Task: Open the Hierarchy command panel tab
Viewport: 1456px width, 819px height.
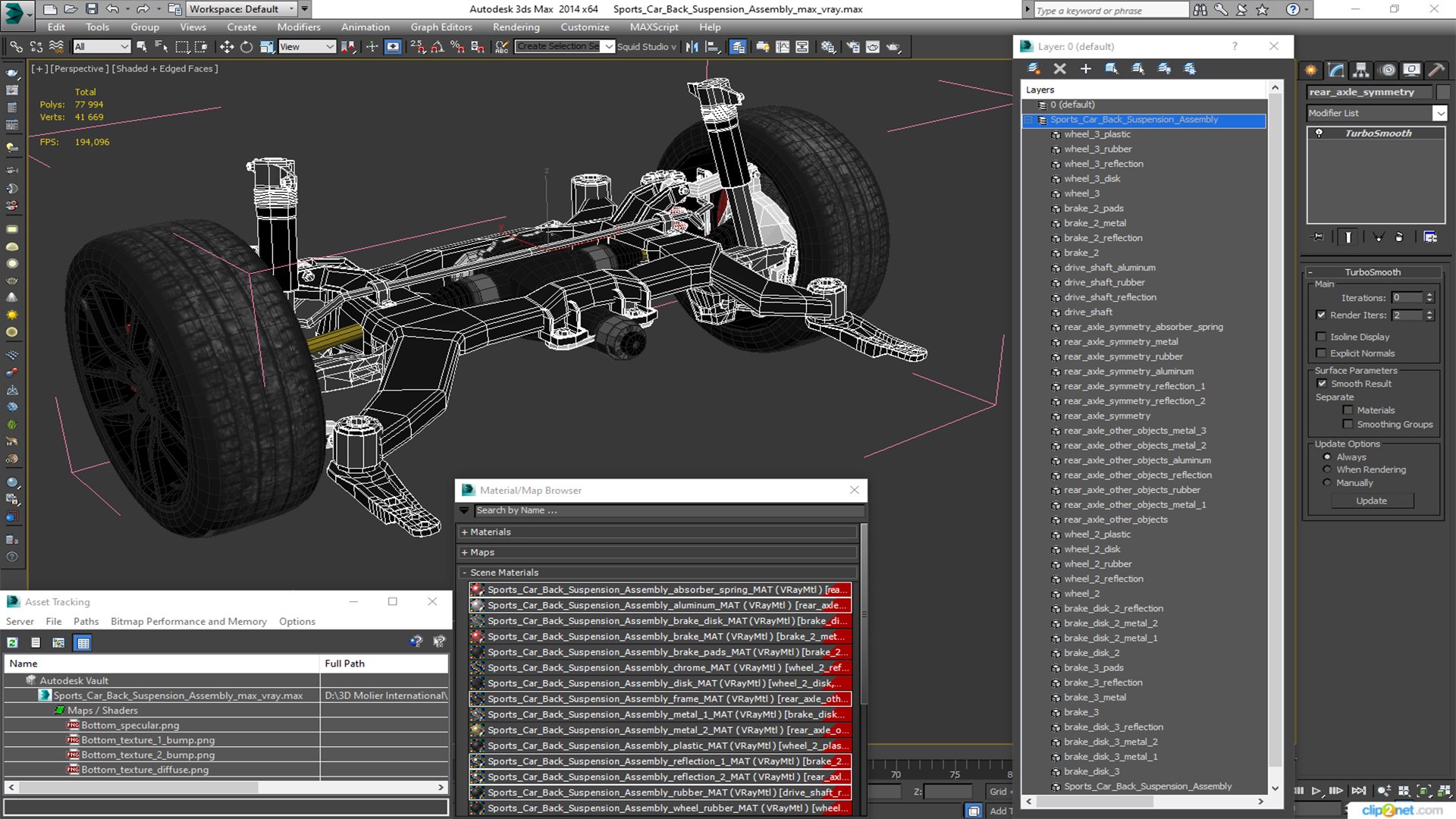Action: (1362, 70)
